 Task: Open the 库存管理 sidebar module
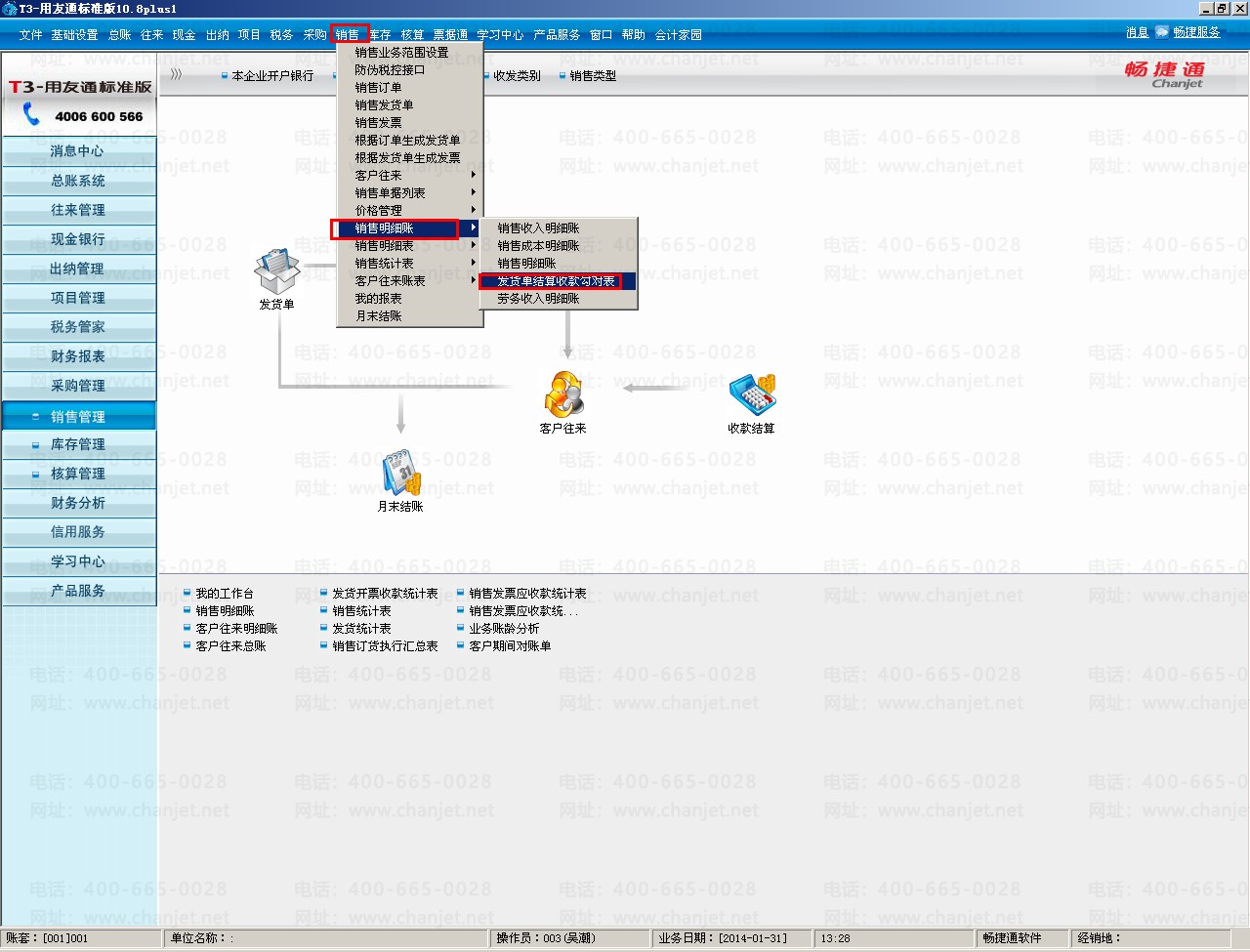78,444
